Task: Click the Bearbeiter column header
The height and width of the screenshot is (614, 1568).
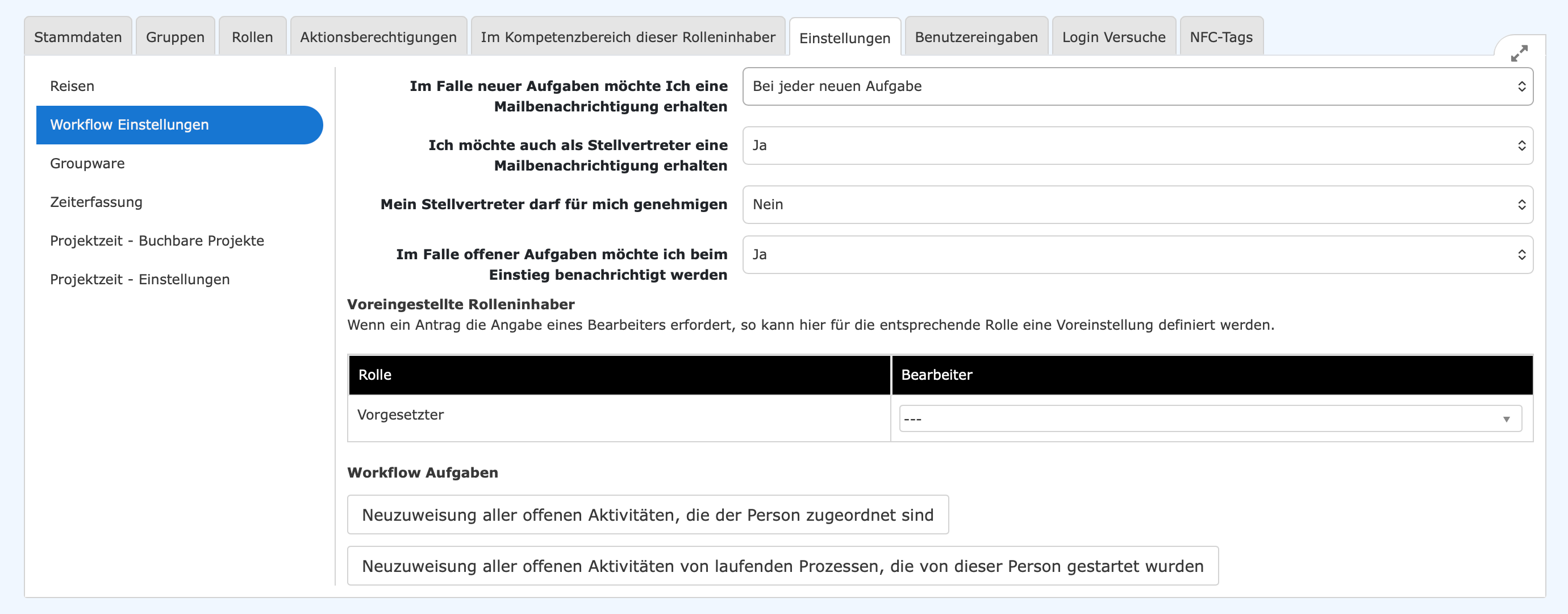Action: tap(1211, 375)
